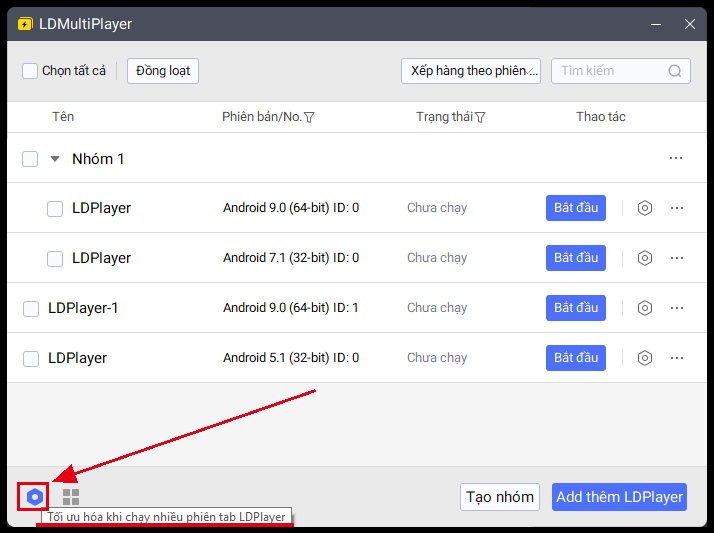Open more options for LDPlayer-1 row
The width and height of the screenshot is (714, 533).
point(677,308)
